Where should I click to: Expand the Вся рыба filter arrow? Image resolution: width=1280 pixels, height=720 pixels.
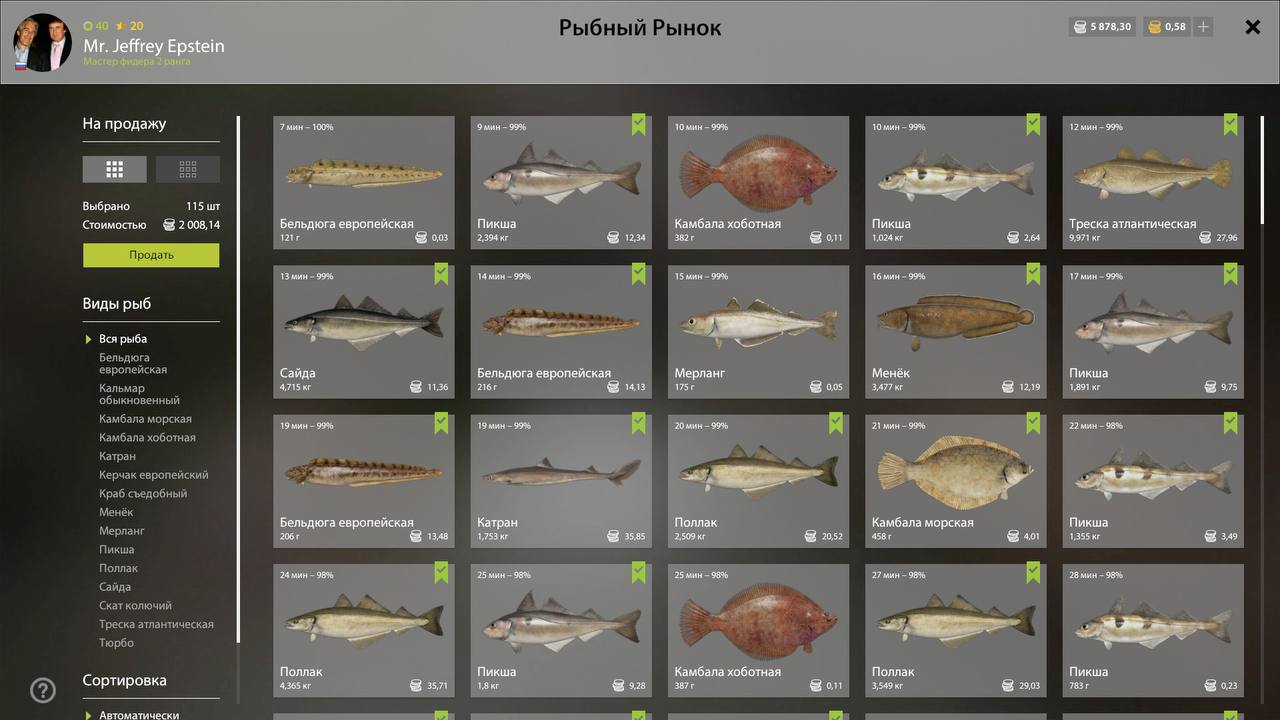tap(89, 339)
